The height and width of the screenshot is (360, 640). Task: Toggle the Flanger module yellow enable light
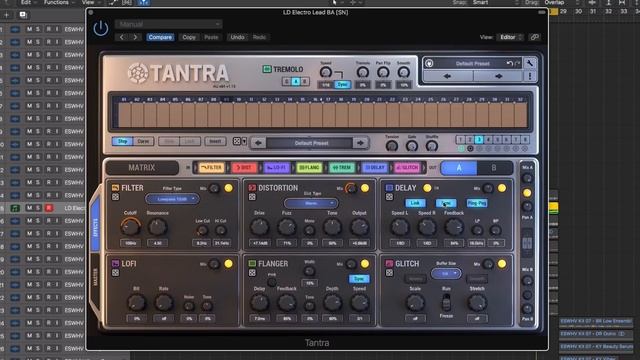point(365,264)
